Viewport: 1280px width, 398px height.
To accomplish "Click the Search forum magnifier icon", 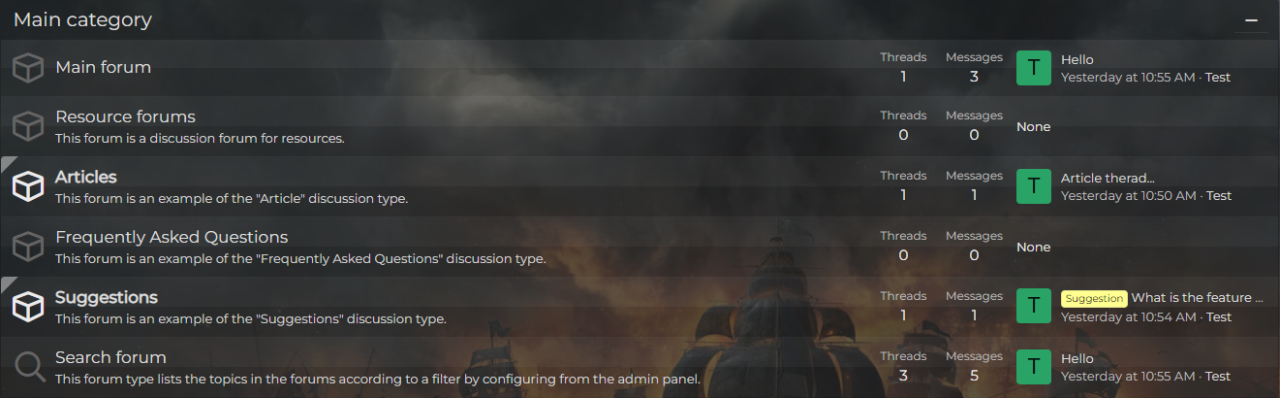I will click(x=29, y=367).
